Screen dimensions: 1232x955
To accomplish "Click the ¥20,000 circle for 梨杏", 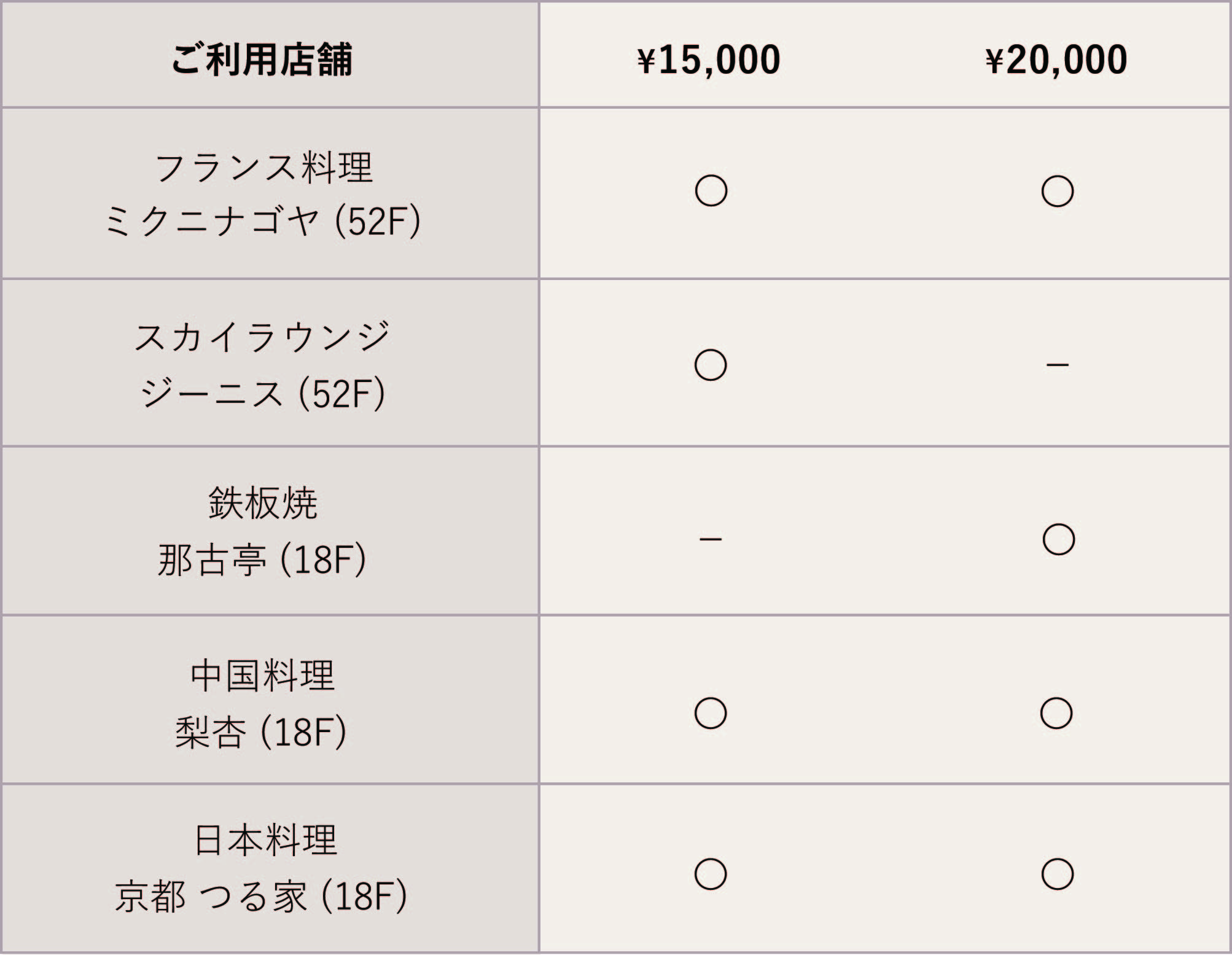I will (x=1056, y=713).
